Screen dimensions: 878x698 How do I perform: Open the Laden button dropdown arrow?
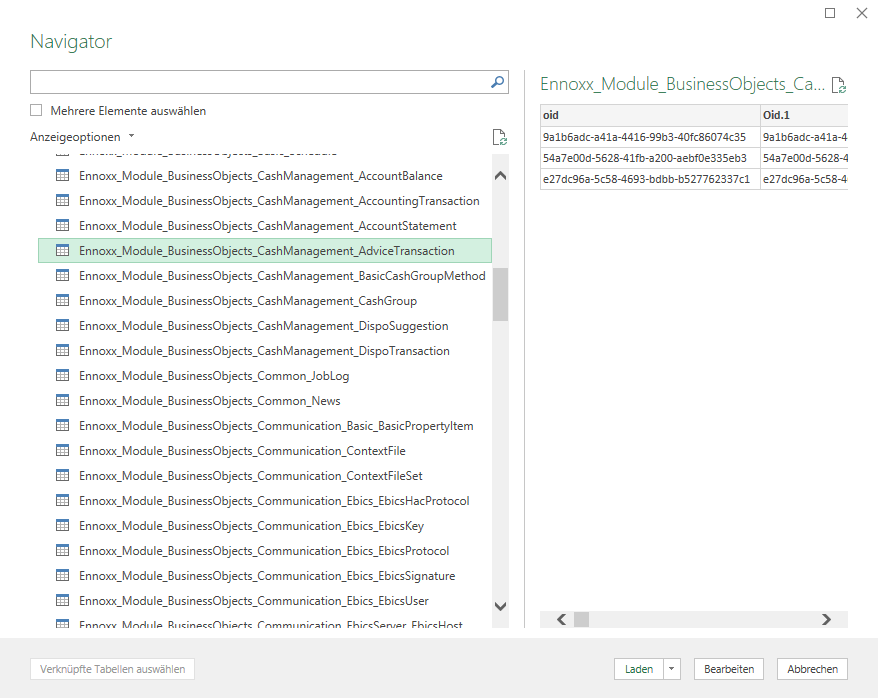(672, 669)
